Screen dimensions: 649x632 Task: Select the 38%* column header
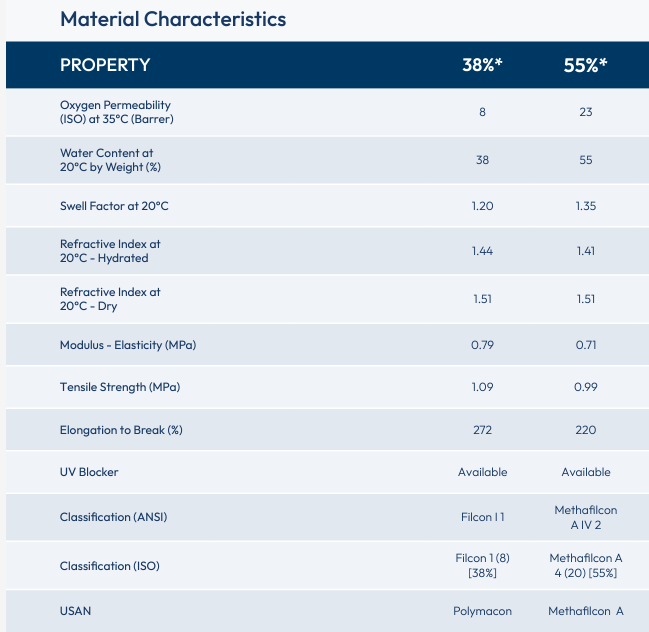(x=482, y=65)
